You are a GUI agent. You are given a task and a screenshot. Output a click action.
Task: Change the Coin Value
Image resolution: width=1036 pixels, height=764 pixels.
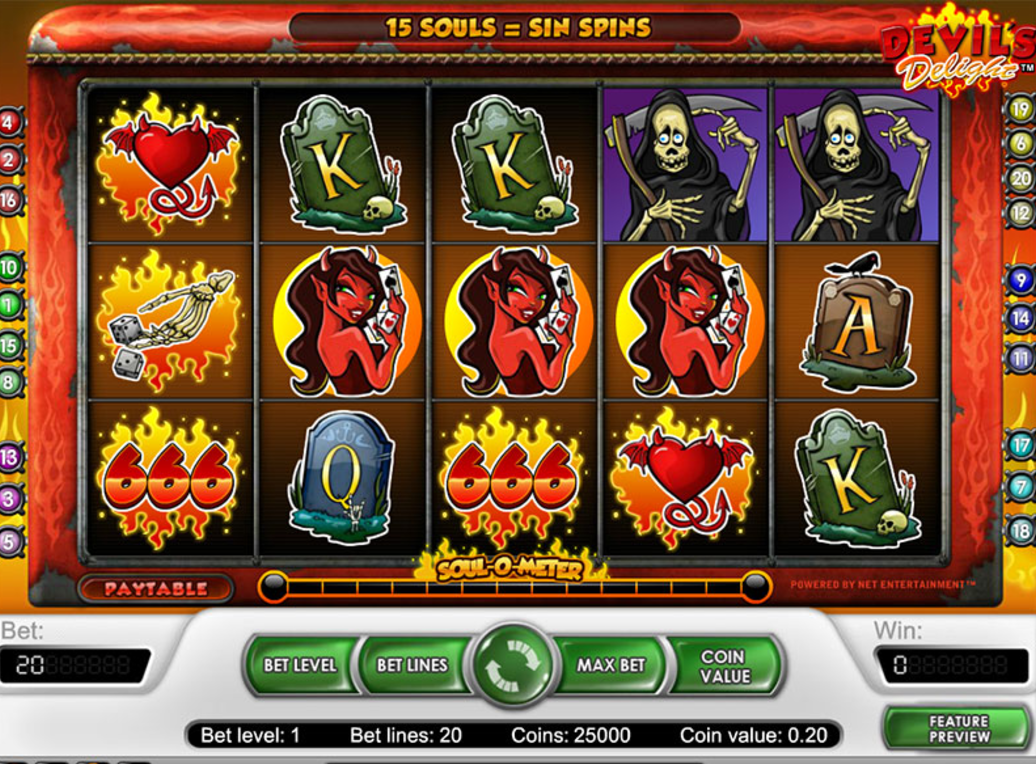pyautogui.click(x=725, y=665)
